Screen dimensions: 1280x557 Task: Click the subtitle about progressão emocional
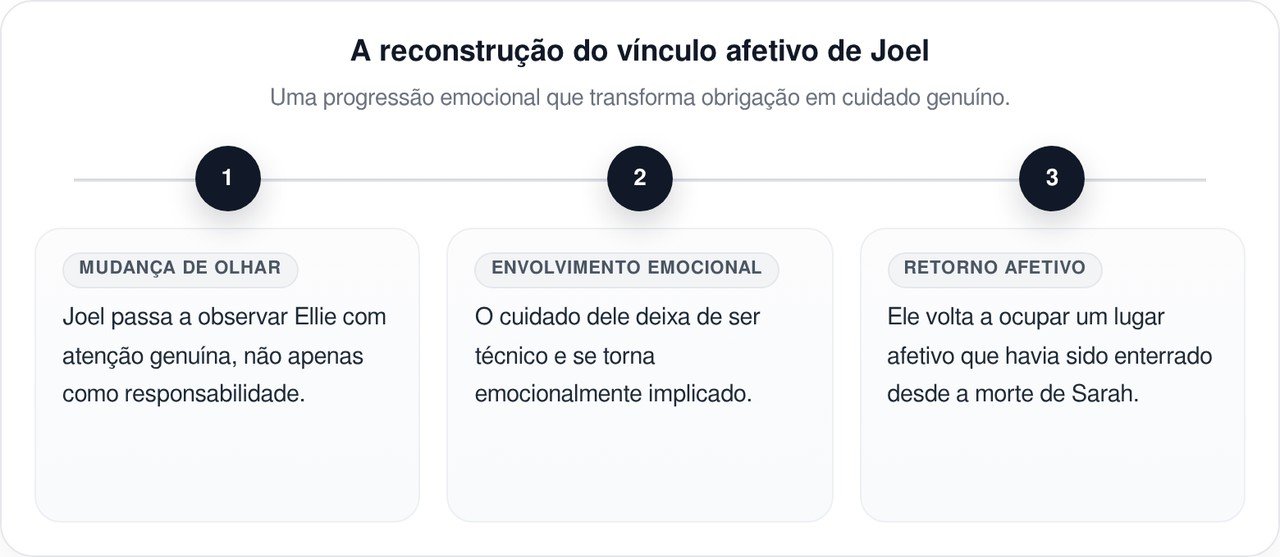tap(640, 99)
